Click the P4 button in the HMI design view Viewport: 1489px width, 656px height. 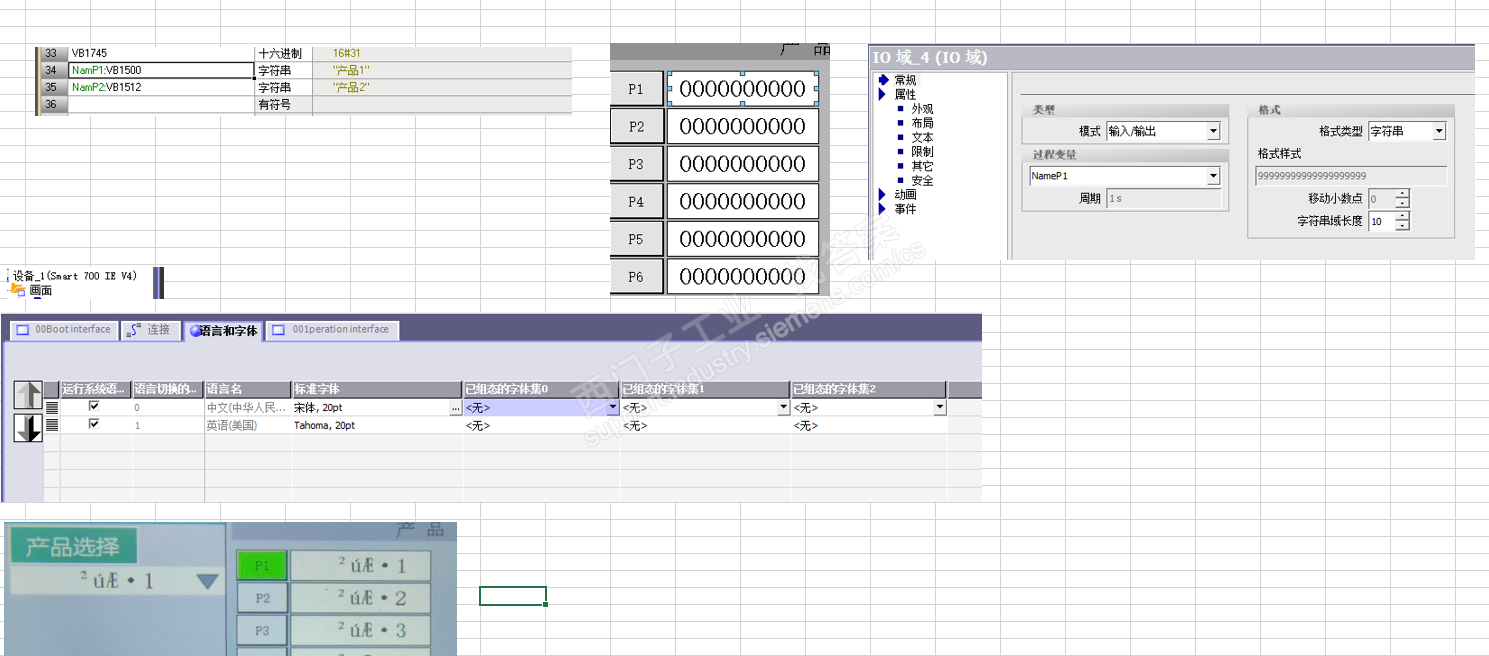pos(637,202)
